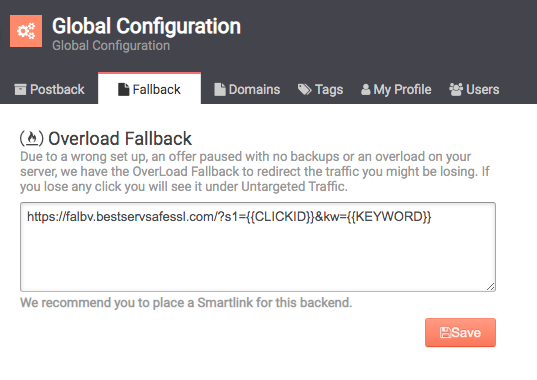This screenshot has width=537, height=380.
Task: Click the Postback archive box icon
Action: pyautogui.click(x=20, y=90)
